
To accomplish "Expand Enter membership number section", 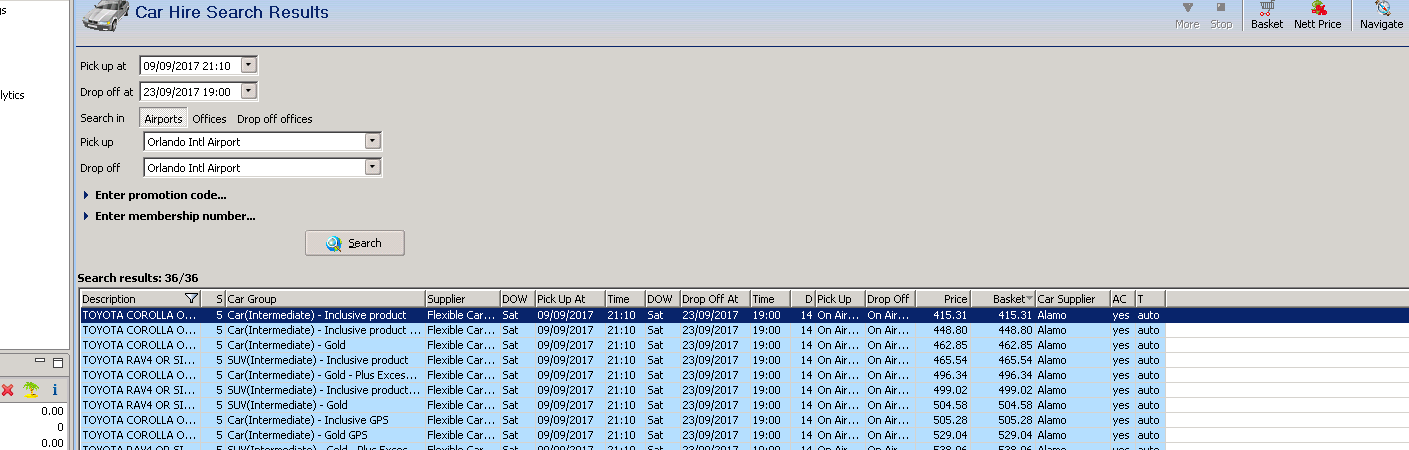I will point(169,216).
